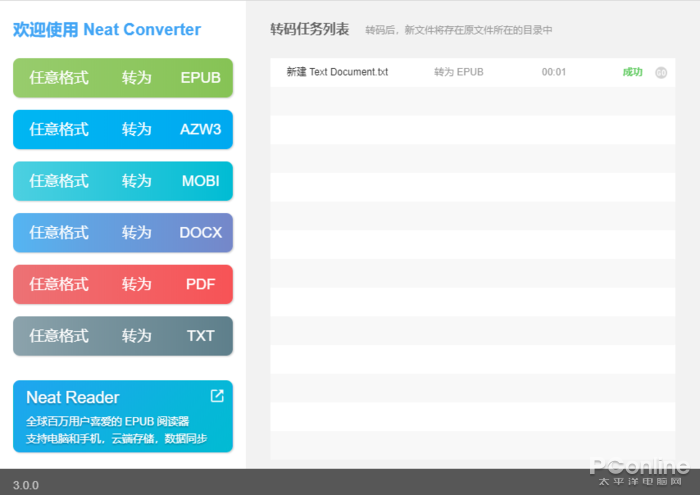Open the convert to DOCX option

point(123,233)
